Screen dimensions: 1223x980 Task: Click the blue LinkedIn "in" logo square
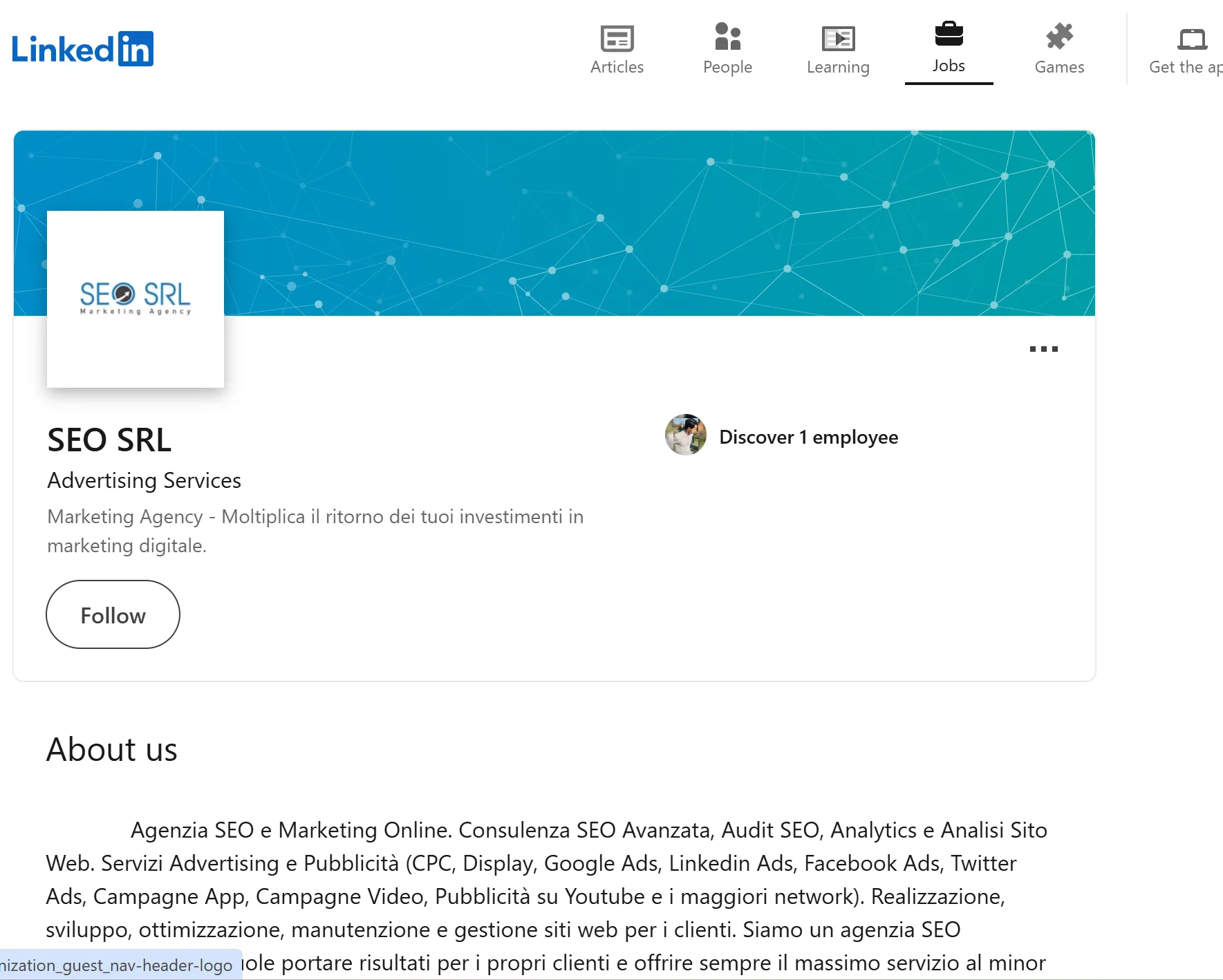136,48
